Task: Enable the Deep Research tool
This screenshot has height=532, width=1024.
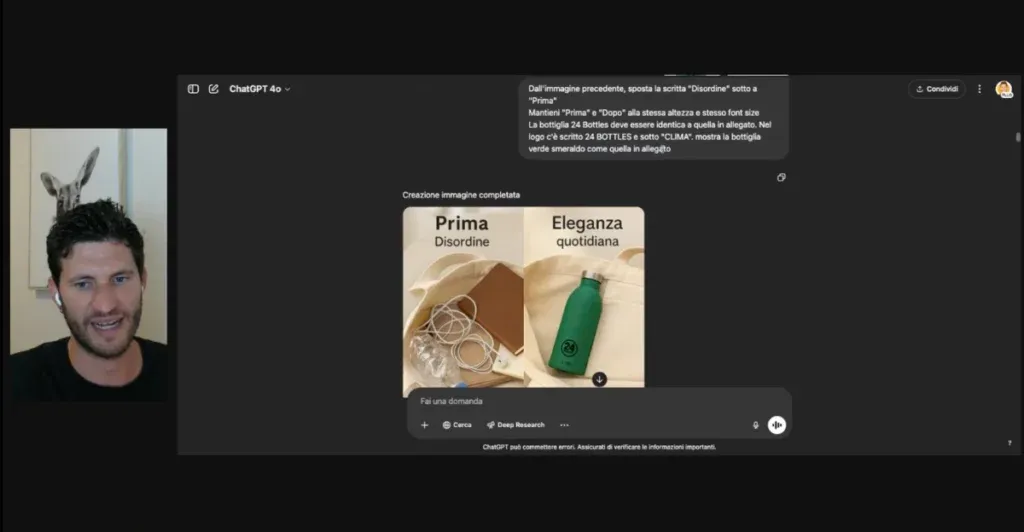Action: pyautogui.click(x=515, y=425)
